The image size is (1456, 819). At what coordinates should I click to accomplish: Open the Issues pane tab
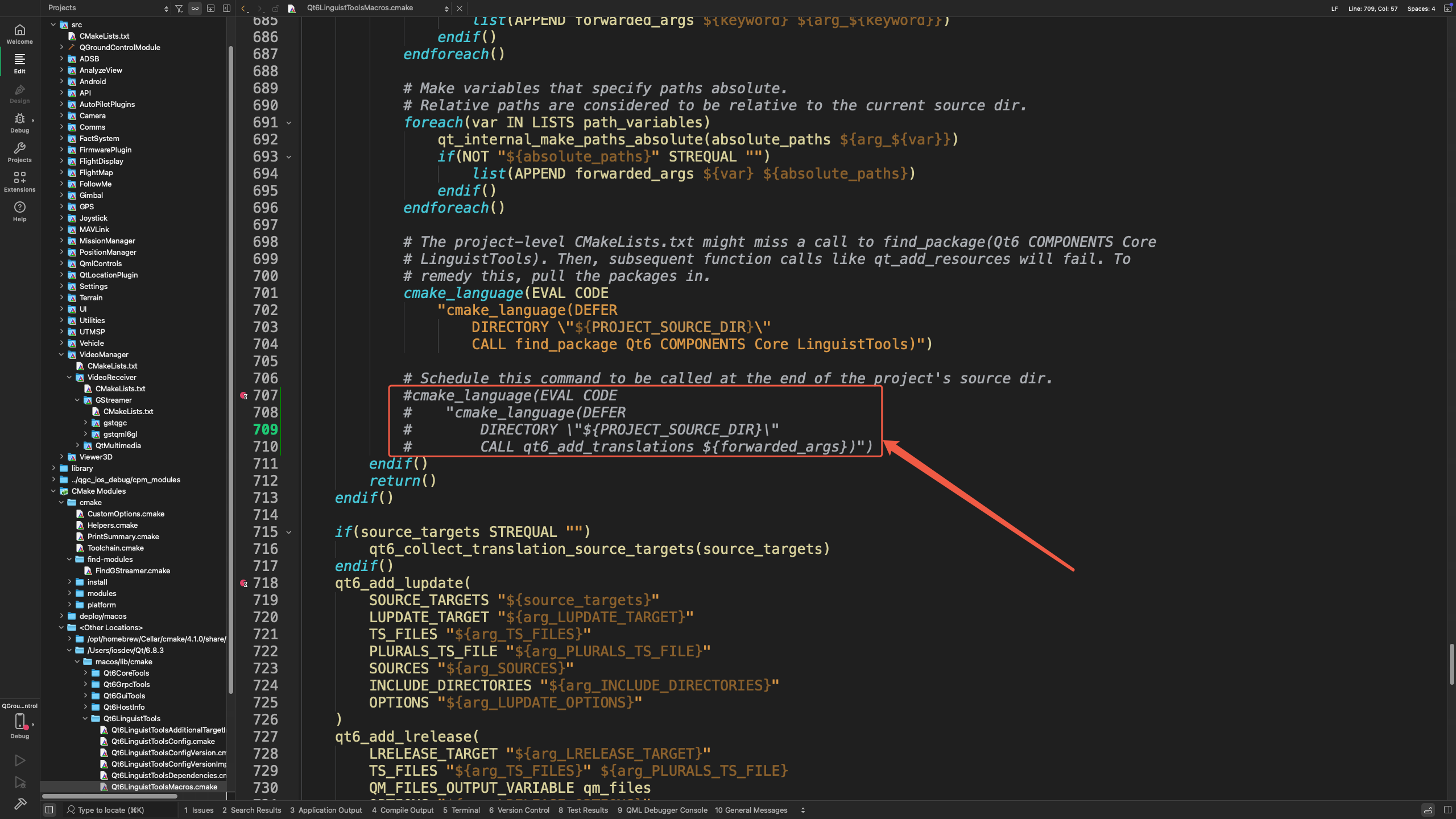pos(198,810)
